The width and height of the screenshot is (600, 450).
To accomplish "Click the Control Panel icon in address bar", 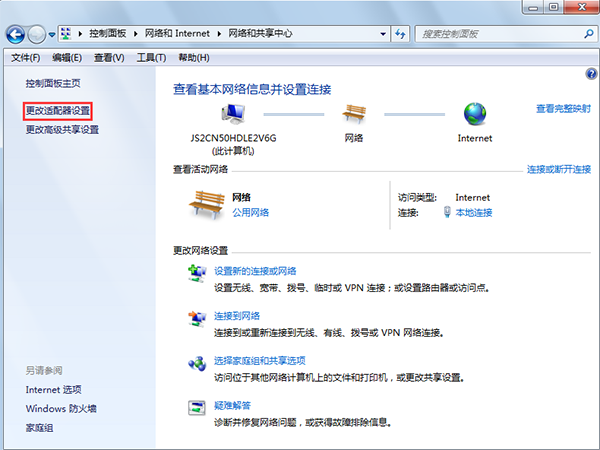I will [66, 34].
